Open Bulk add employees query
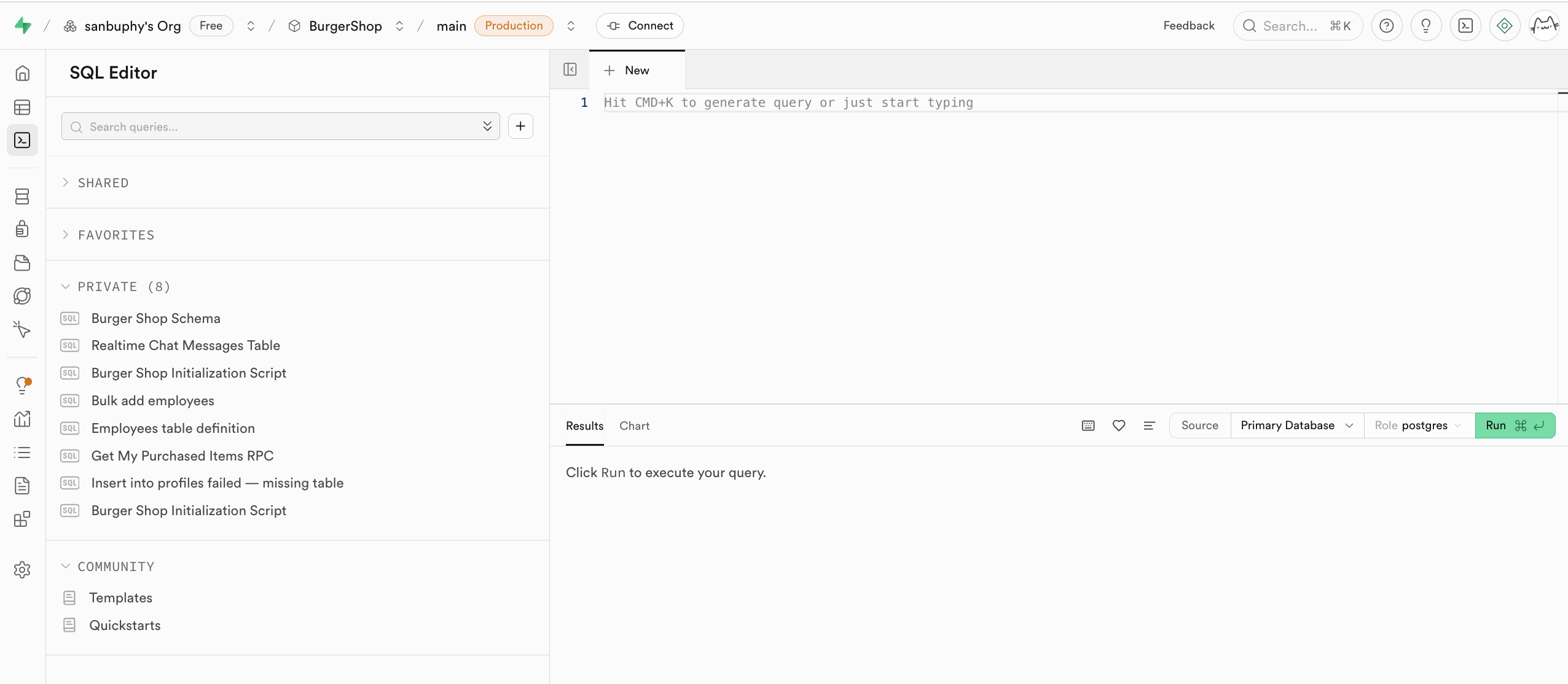The height and width of the screenshot is (684, 1568). (x=152, y=400)
